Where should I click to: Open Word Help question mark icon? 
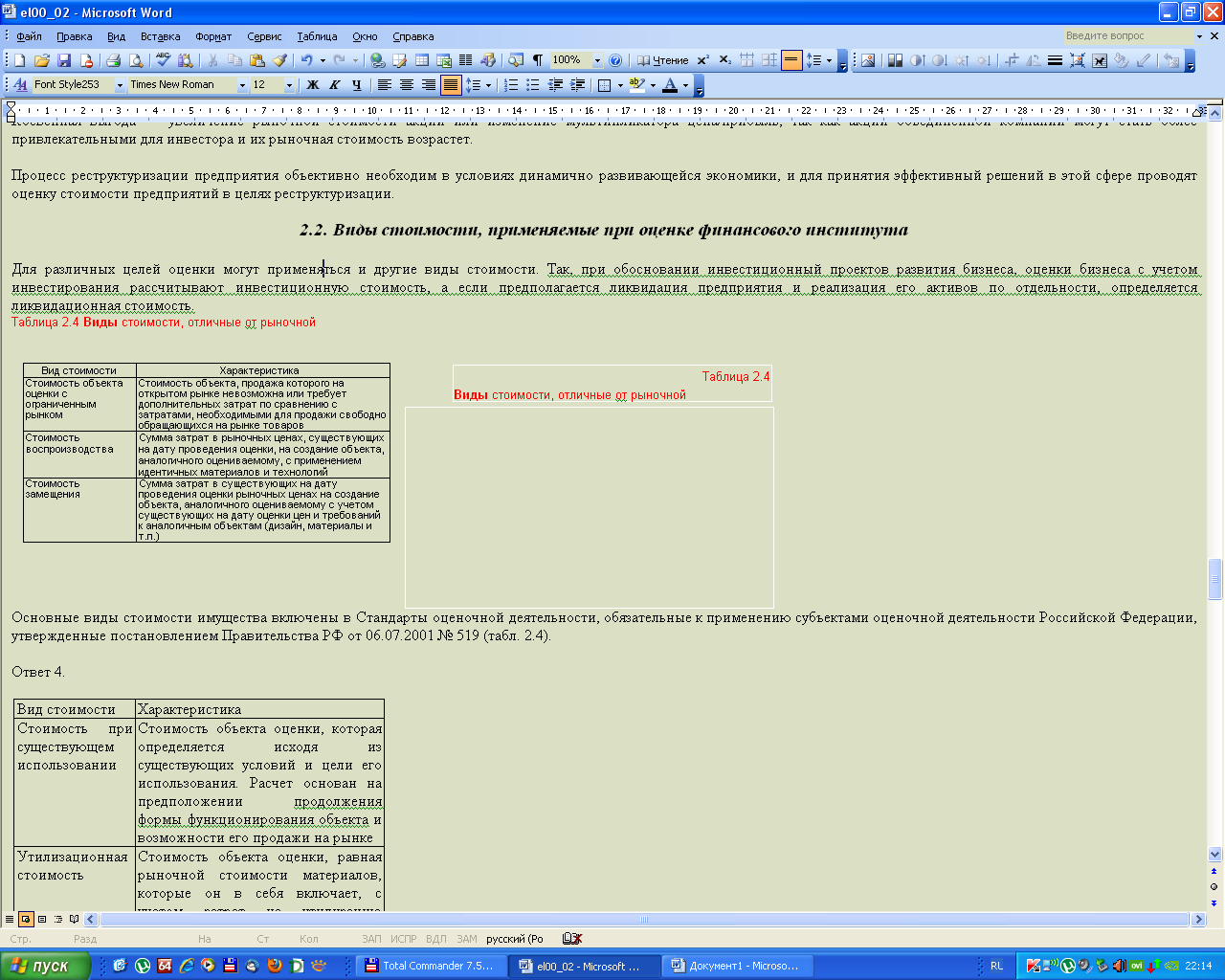pos(615,60)
